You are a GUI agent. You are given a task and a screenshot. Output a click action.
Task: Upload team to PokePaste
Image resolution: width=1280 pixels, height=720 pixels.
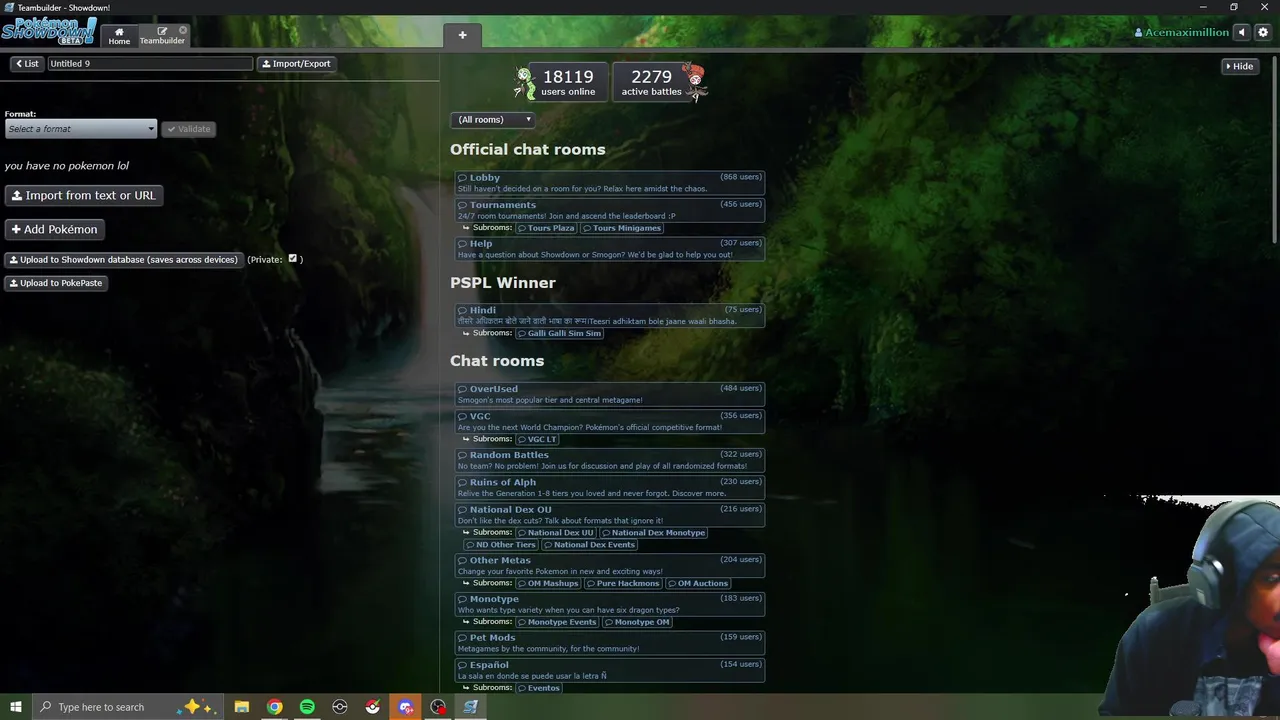pos(56,283)
